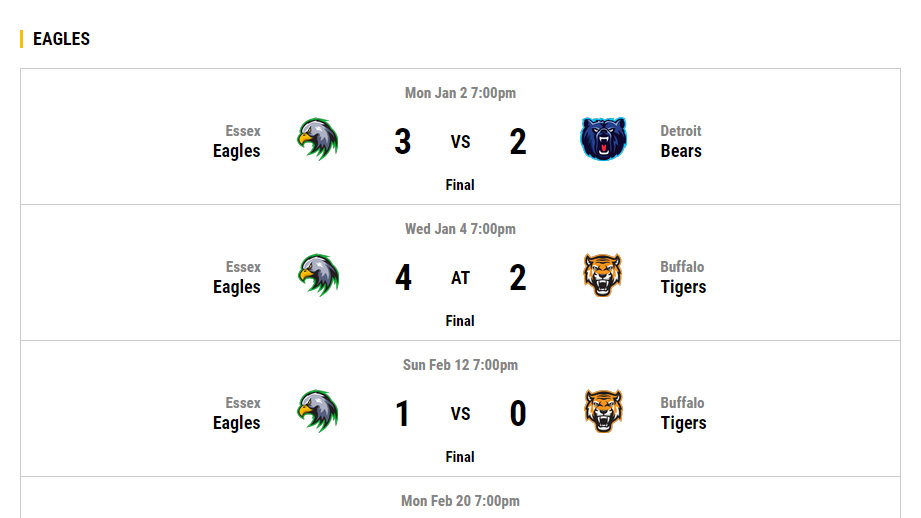
Task: Click Eagles logo in Jan 4 game
Action: click(318, 276)
